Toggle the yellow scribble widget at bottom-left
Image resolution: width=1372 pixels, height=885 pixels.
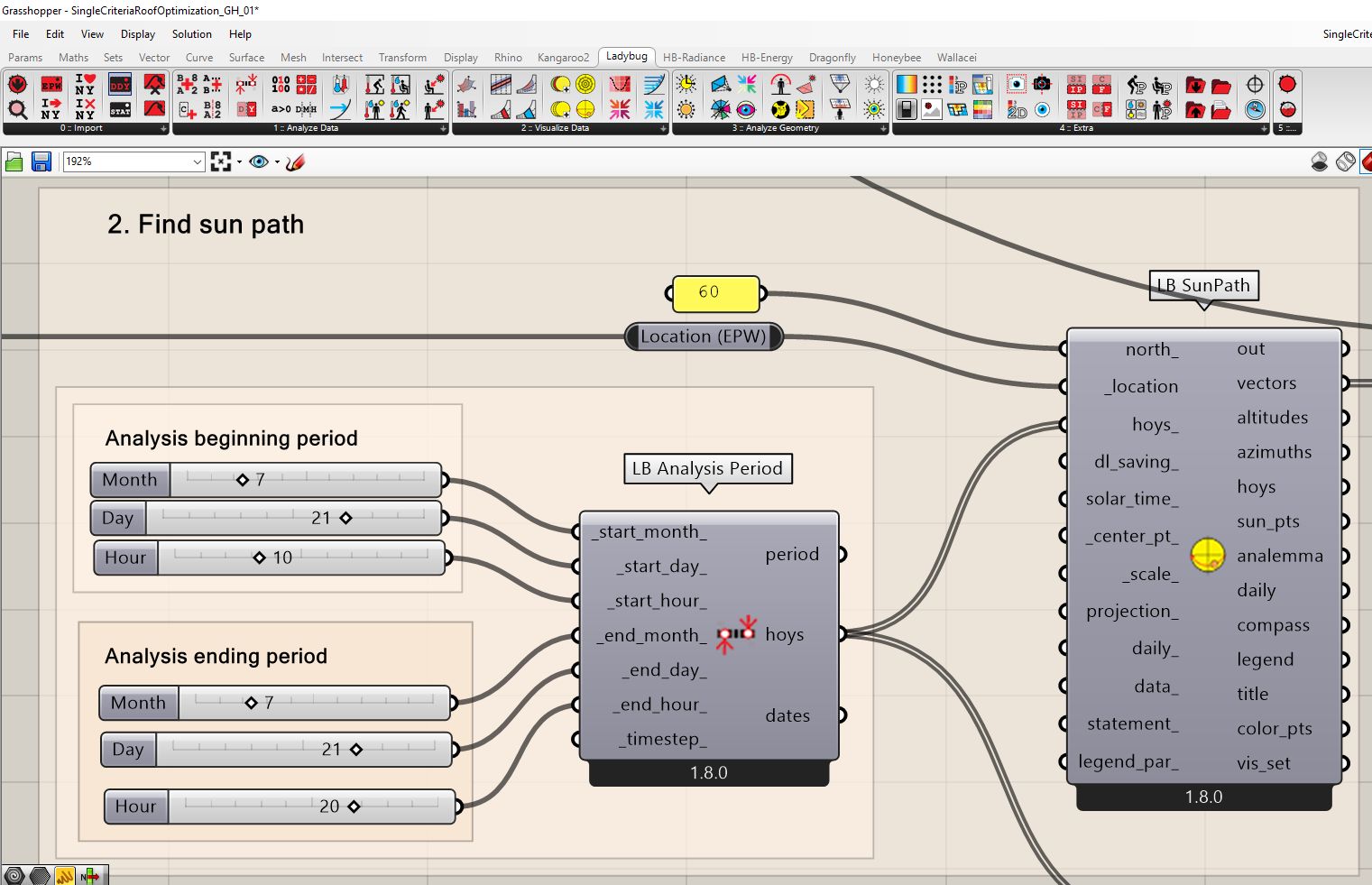point(64,875)
